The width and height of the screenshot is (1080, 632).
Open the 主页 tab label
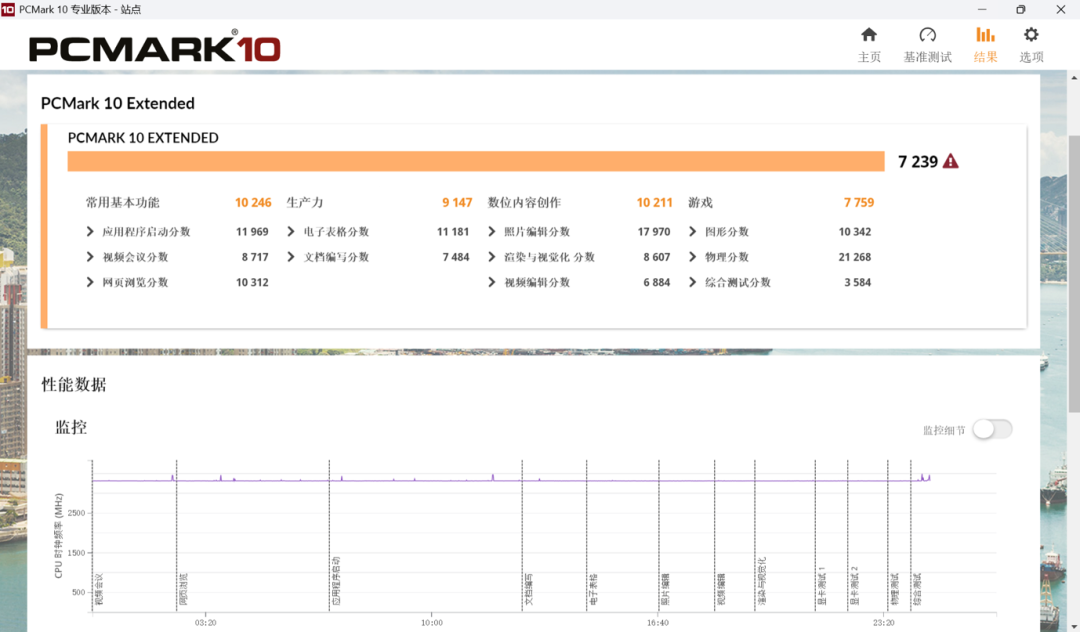click(x=869, y=57)
